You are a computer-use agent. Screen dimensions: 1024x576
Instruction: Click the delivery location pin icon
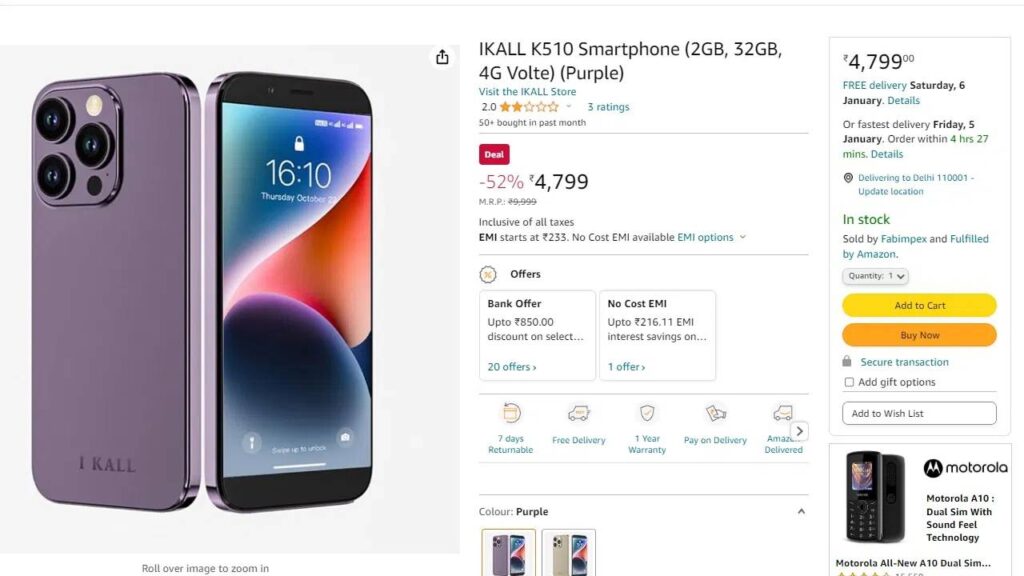point(848,178)
